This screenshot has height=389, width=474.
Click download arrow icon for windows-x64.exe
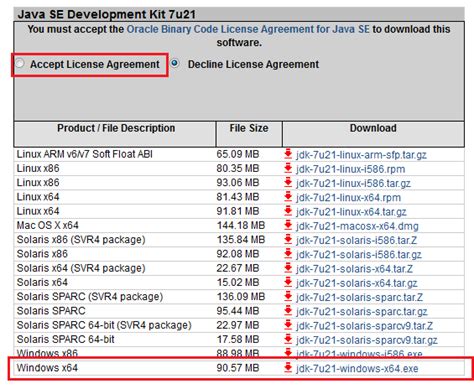click(288, 368)
